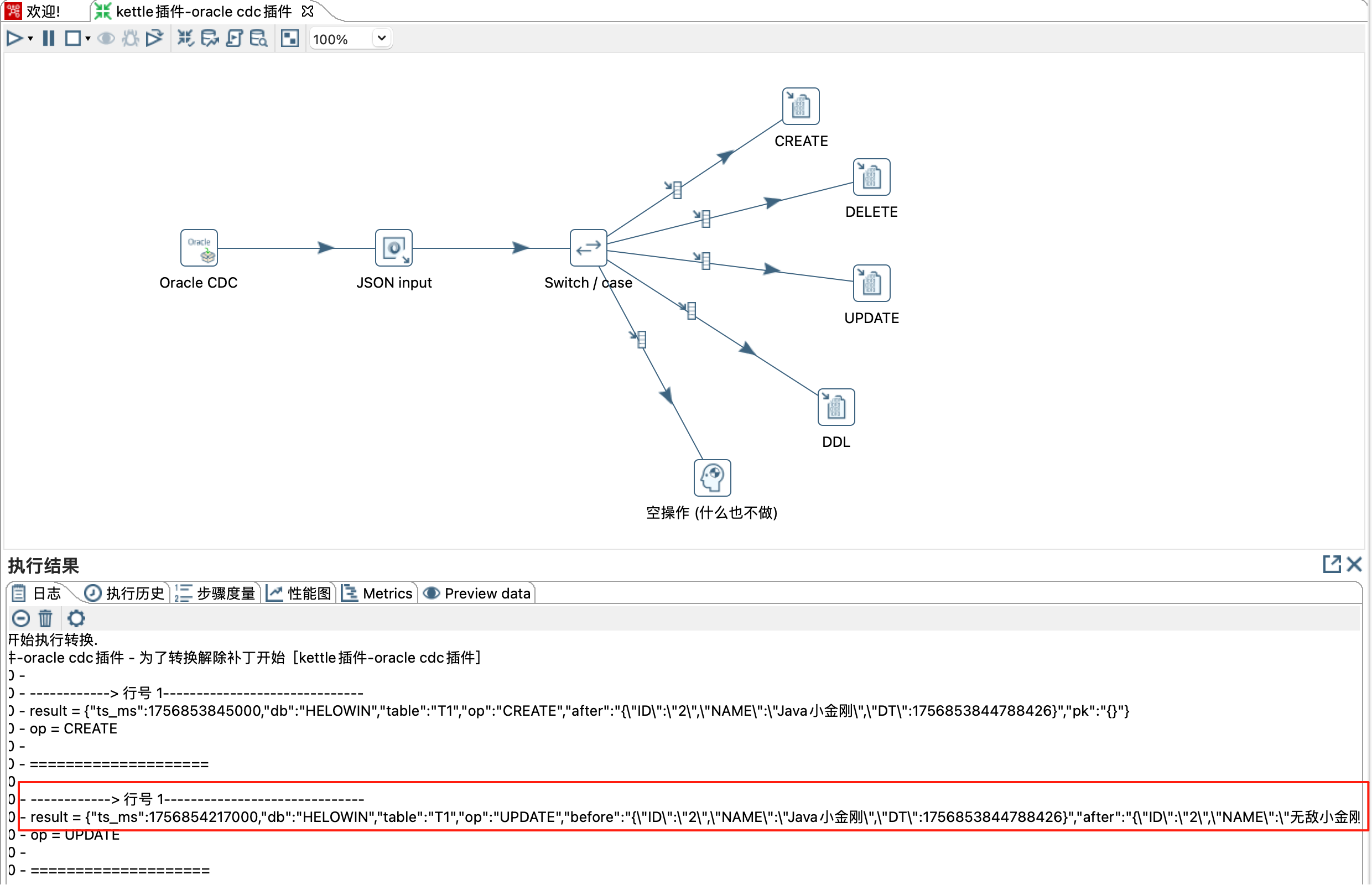This screenshot has height=885, width=1372.
Task: Click the generate SQL script icon
Action: (235, 39)
